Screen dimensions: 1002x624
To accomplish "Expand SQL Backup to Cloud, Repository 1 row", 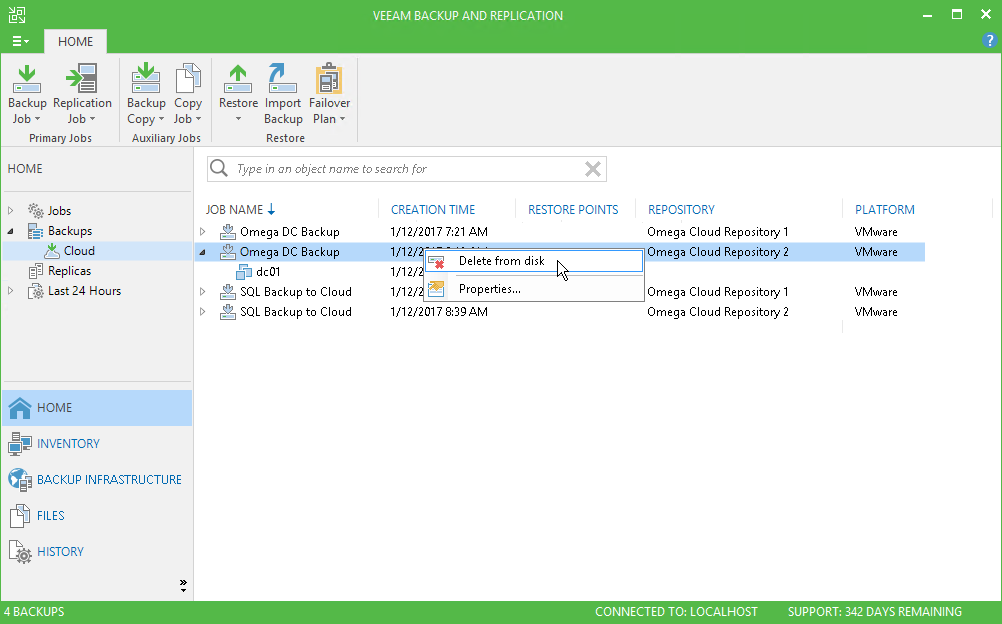I will pos(203,292).
